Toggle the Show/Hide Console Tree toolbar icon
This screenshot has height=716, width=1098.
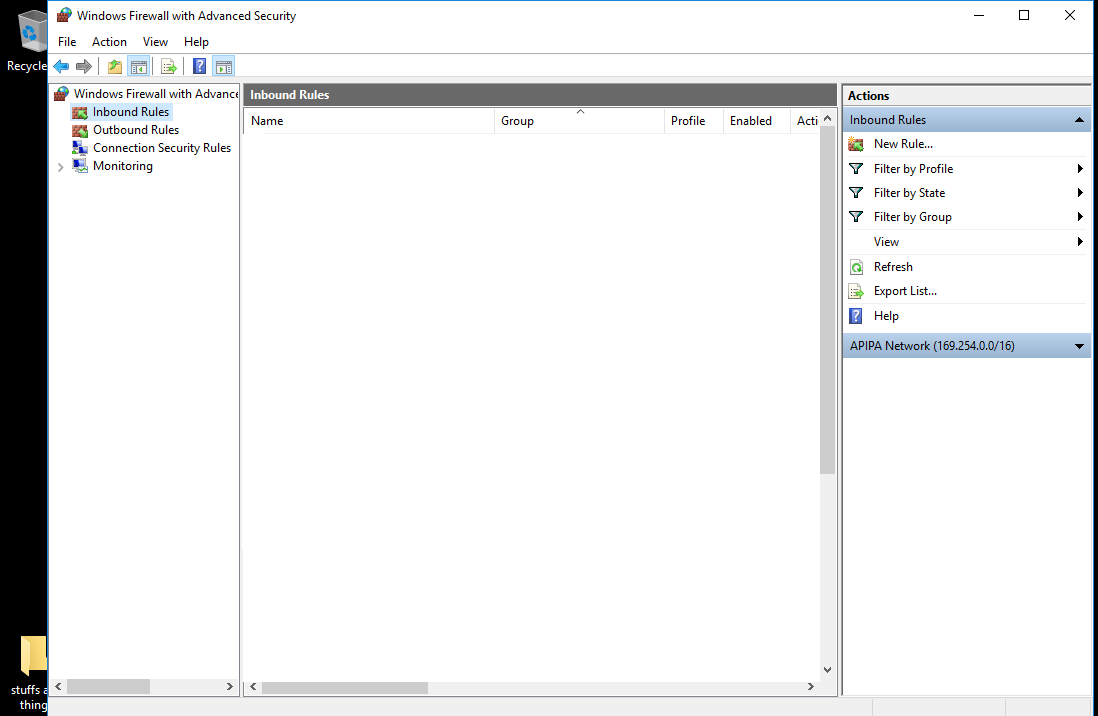138,66
